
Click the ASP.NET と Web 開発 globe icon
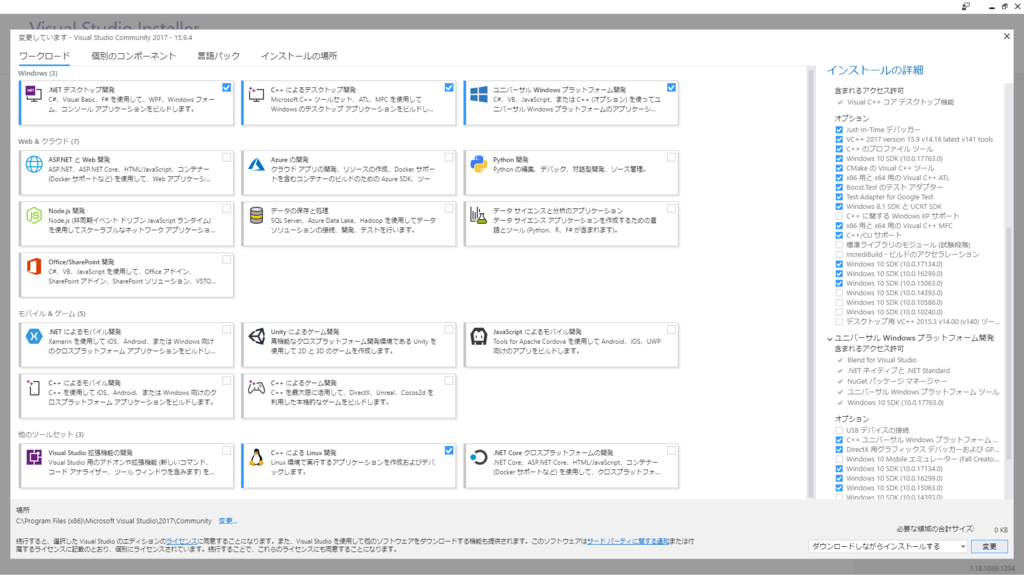coord(34,164)
